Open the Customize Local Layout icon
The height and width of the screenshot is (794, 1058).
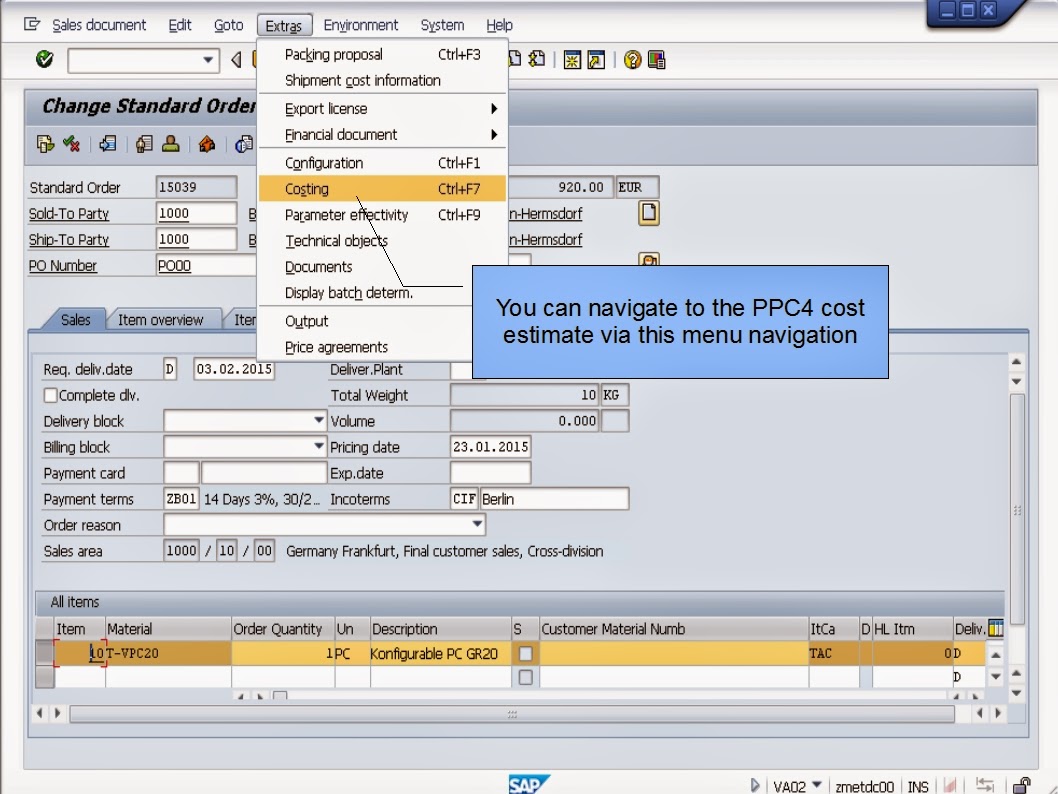pyautogui.click(x=657, y=60)
